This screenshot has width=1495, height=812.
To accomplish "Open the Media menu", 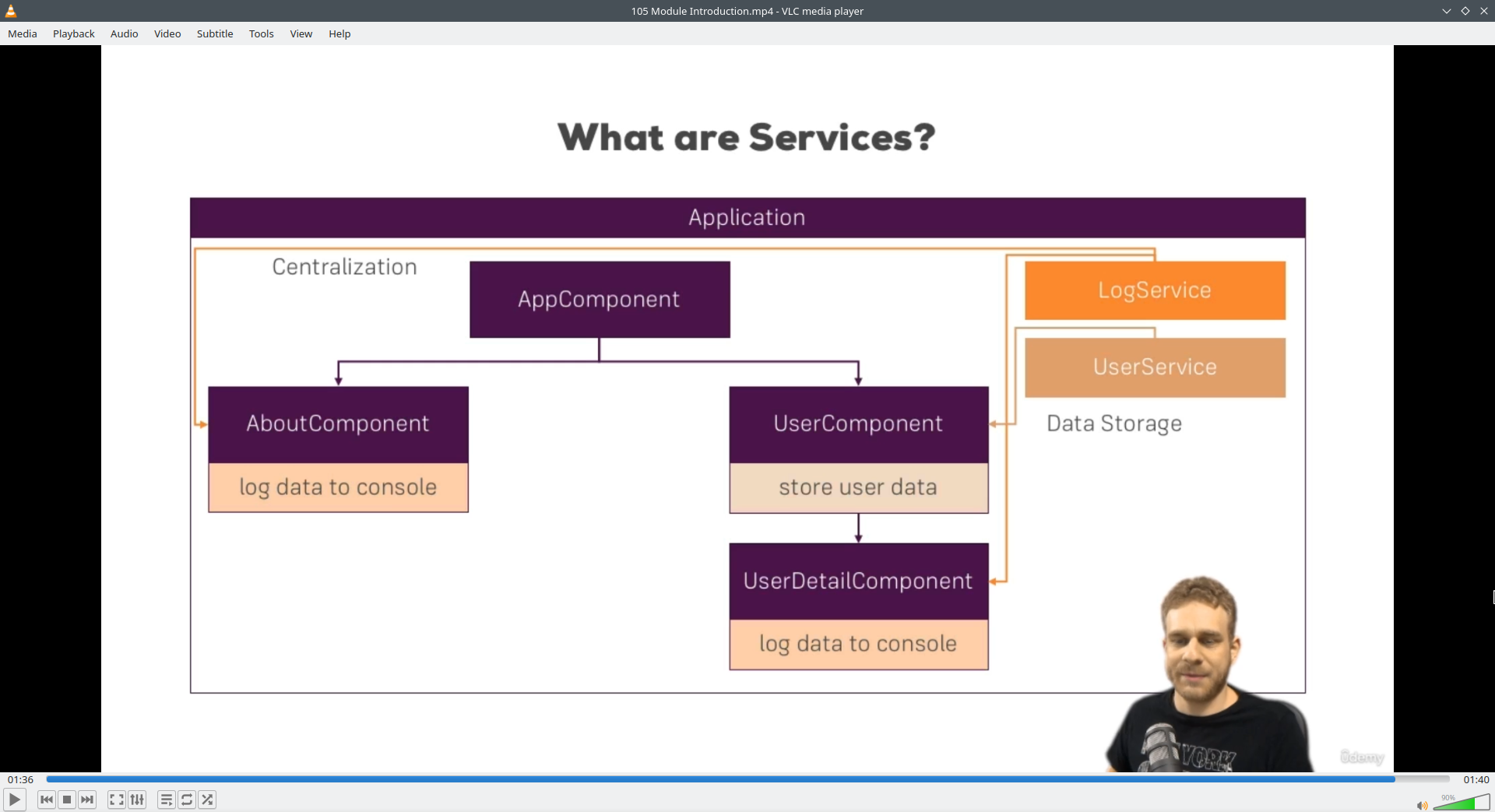I will tap(23, 33).
